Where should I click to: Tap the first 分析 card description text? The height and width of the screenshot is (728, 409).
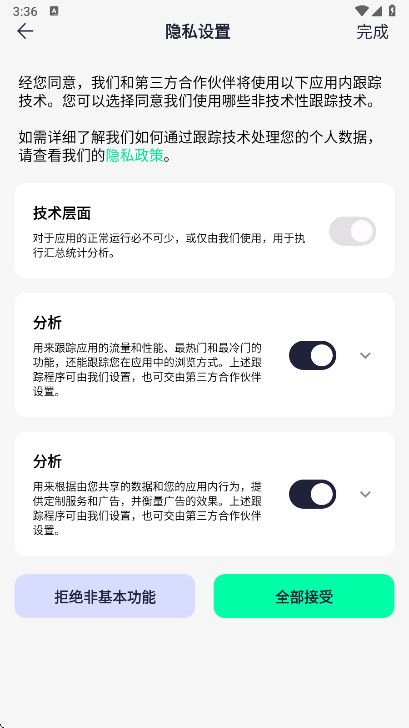(147, 370)
